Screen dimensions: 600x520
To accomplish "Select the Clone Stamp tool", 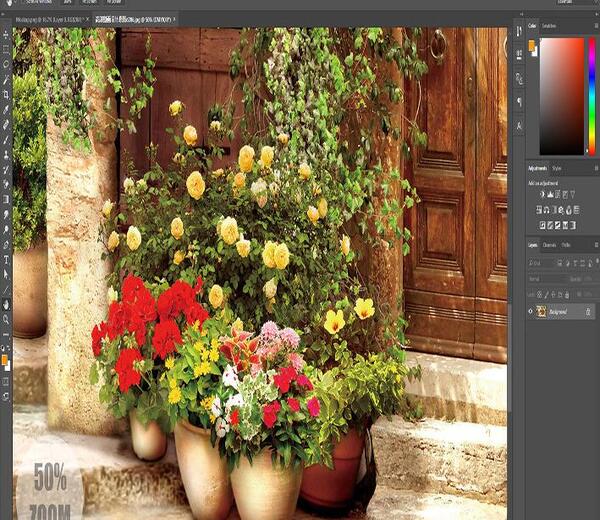I will [x=6, y=155].
